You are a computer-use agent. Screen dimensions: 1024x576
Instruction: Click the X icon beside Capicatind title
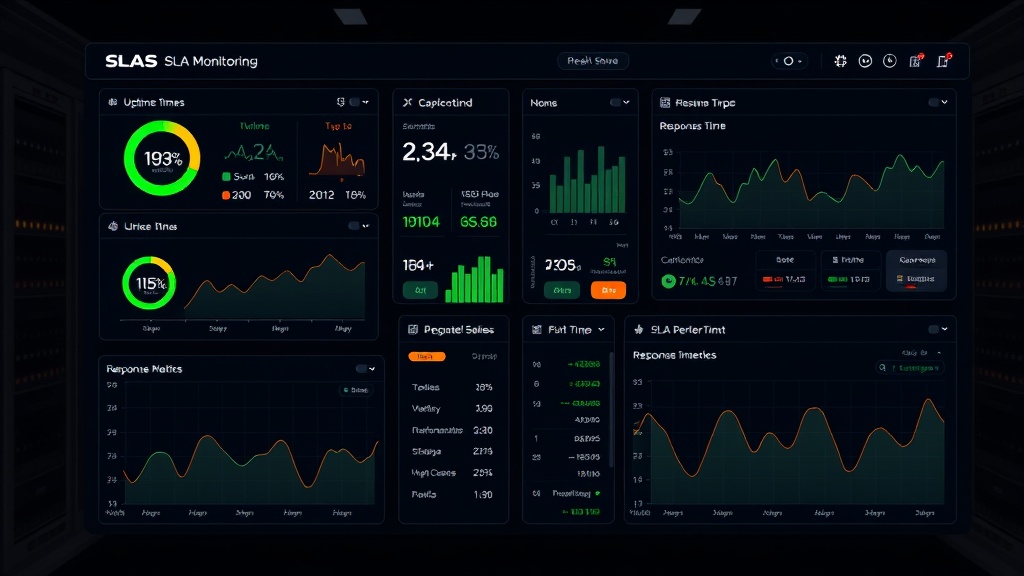[408, 103]
